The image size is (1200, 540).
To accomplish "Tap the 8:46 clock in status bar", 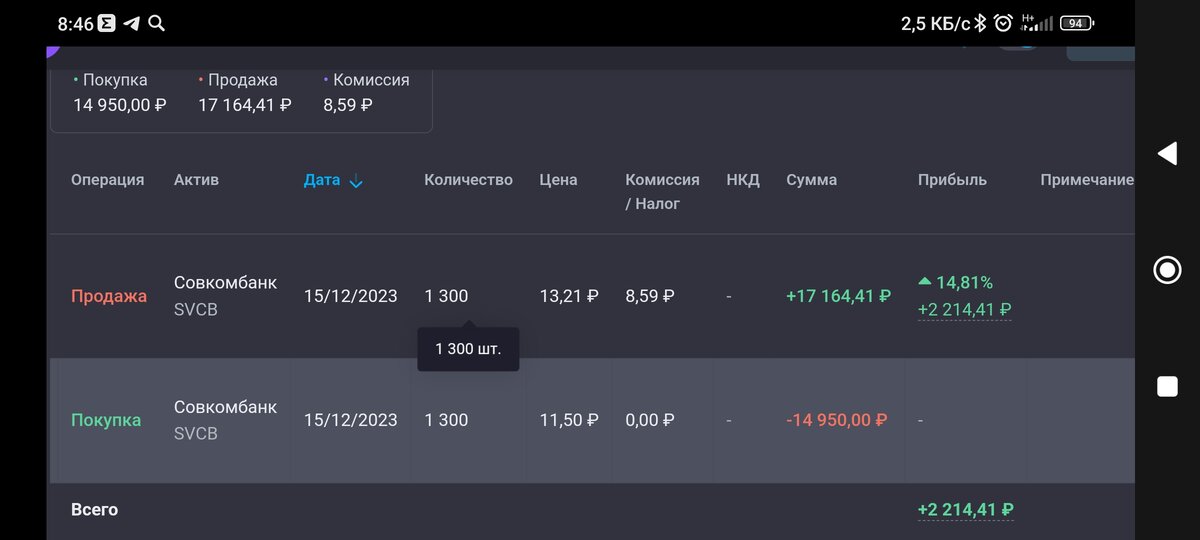I will point(76,23).
